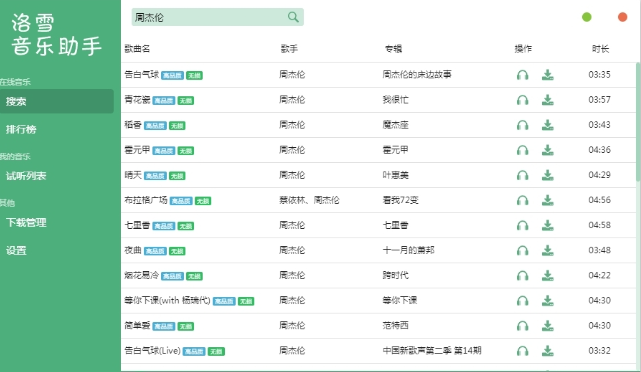641x372 pixels.
Task: Click the search magnifier icon
Action: point(293,17)
